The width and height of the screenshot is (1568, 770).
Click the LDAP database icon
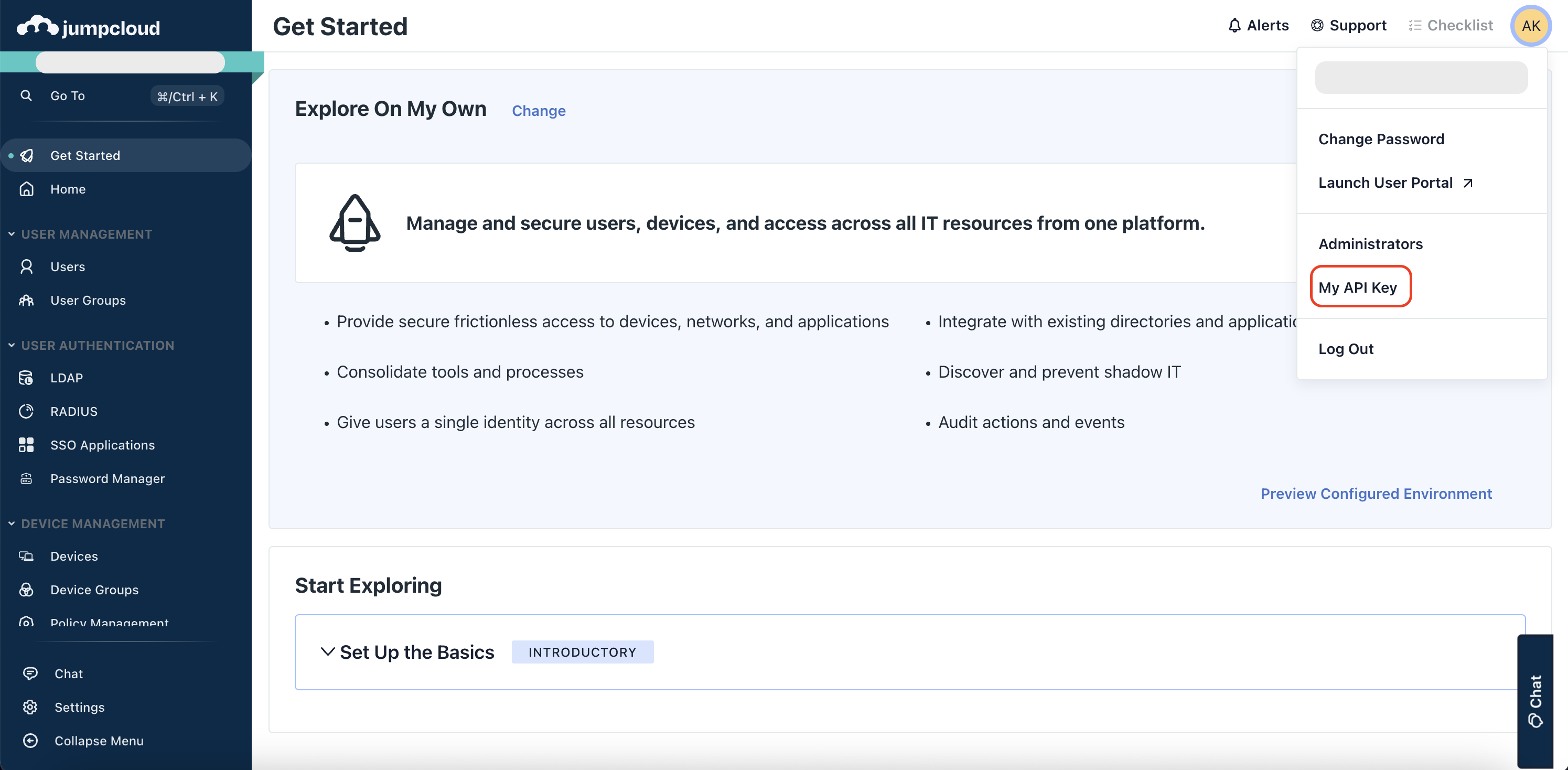pyautogui.click(x=26, y=378)
